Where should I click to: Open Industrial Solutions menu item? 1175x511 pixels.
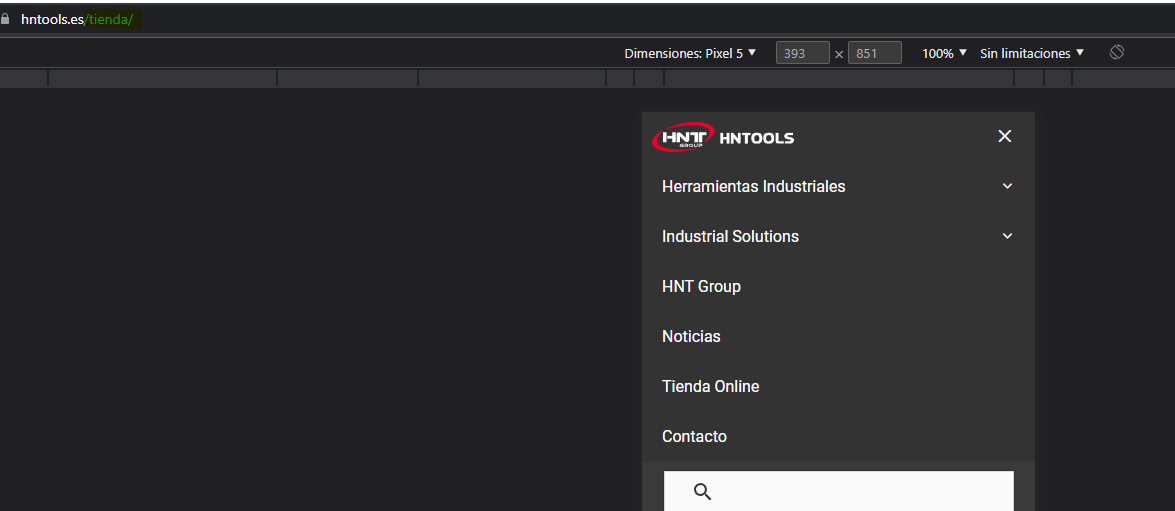731,237
